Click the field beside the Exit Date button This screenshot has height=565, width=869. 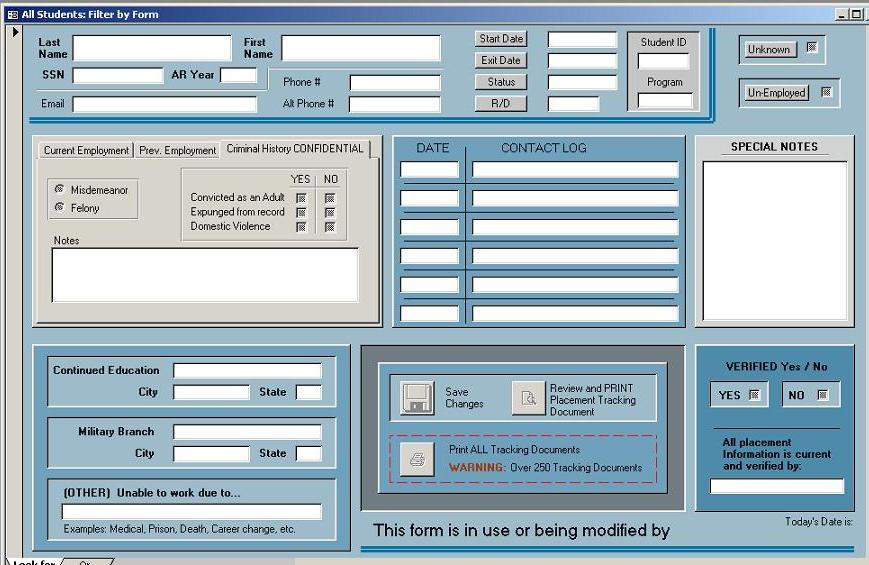tap(582, 61)
